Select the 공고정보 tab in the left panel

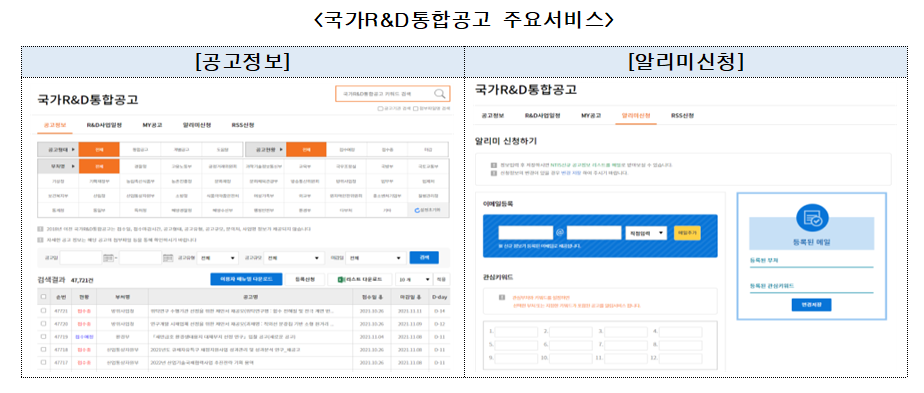(x=55, y=125)
